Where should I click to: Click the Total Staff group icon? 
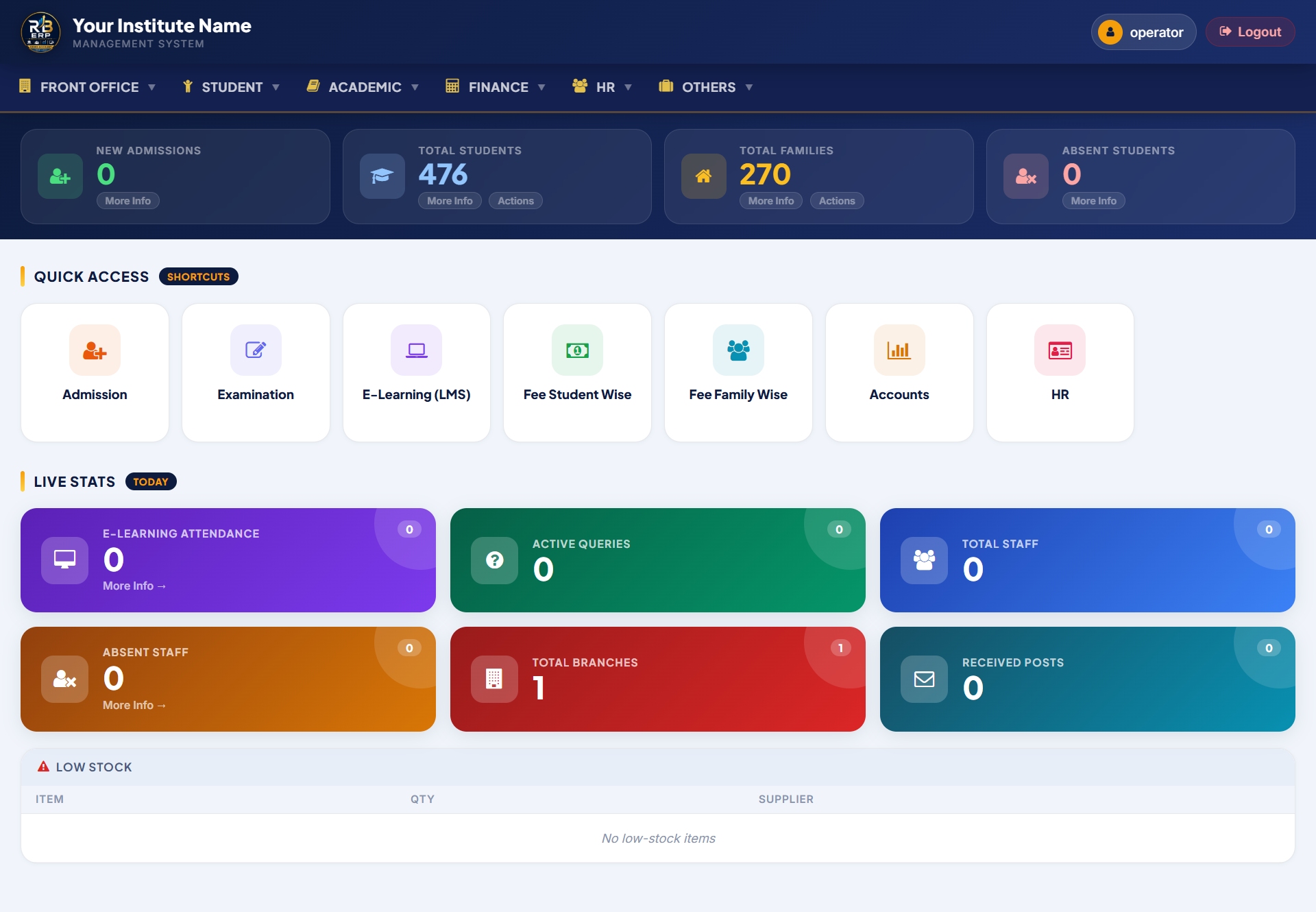pyautogui.click(x=925, y=560)
